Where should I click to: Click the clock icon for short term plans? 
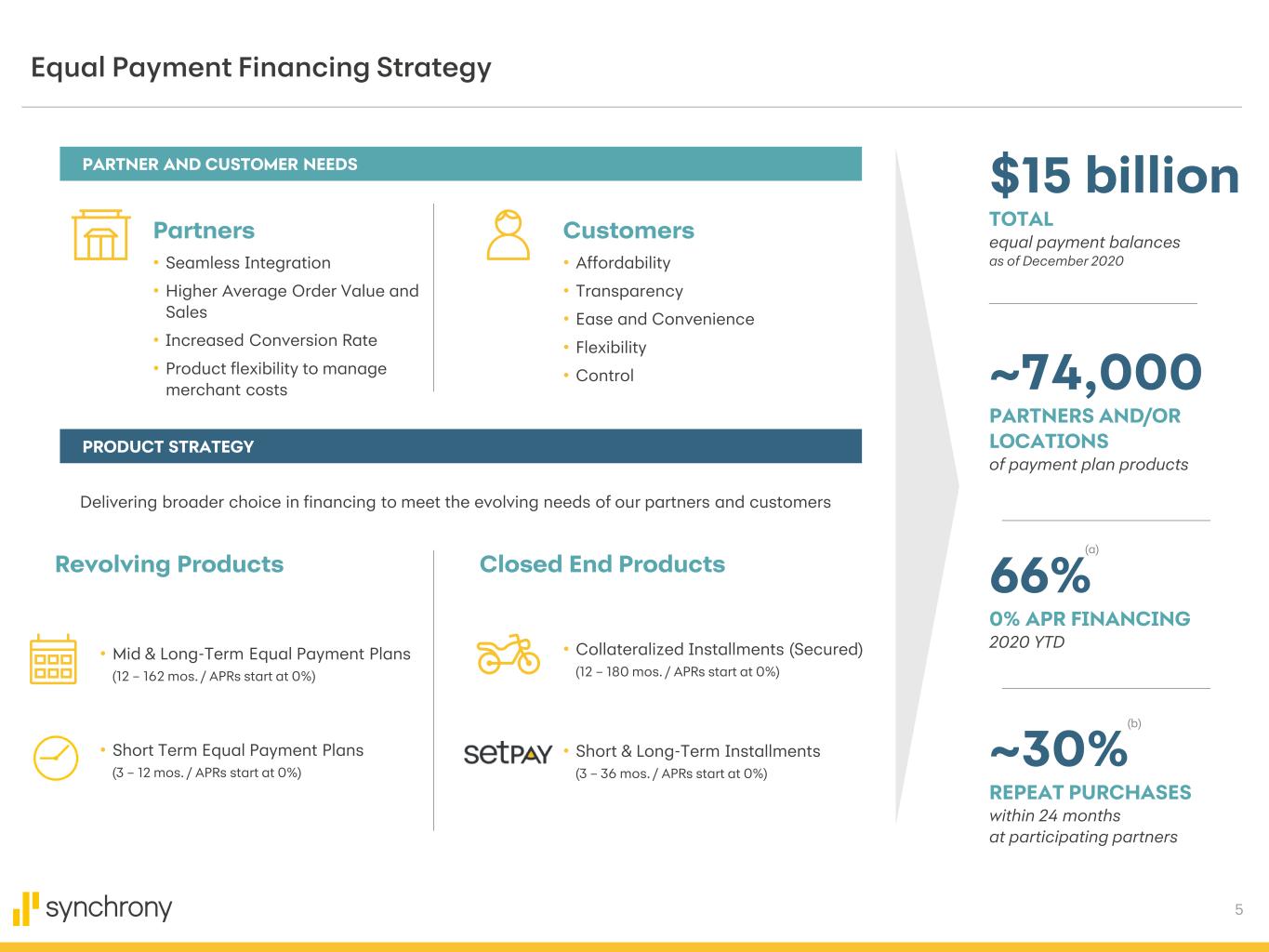click(56, 757)
